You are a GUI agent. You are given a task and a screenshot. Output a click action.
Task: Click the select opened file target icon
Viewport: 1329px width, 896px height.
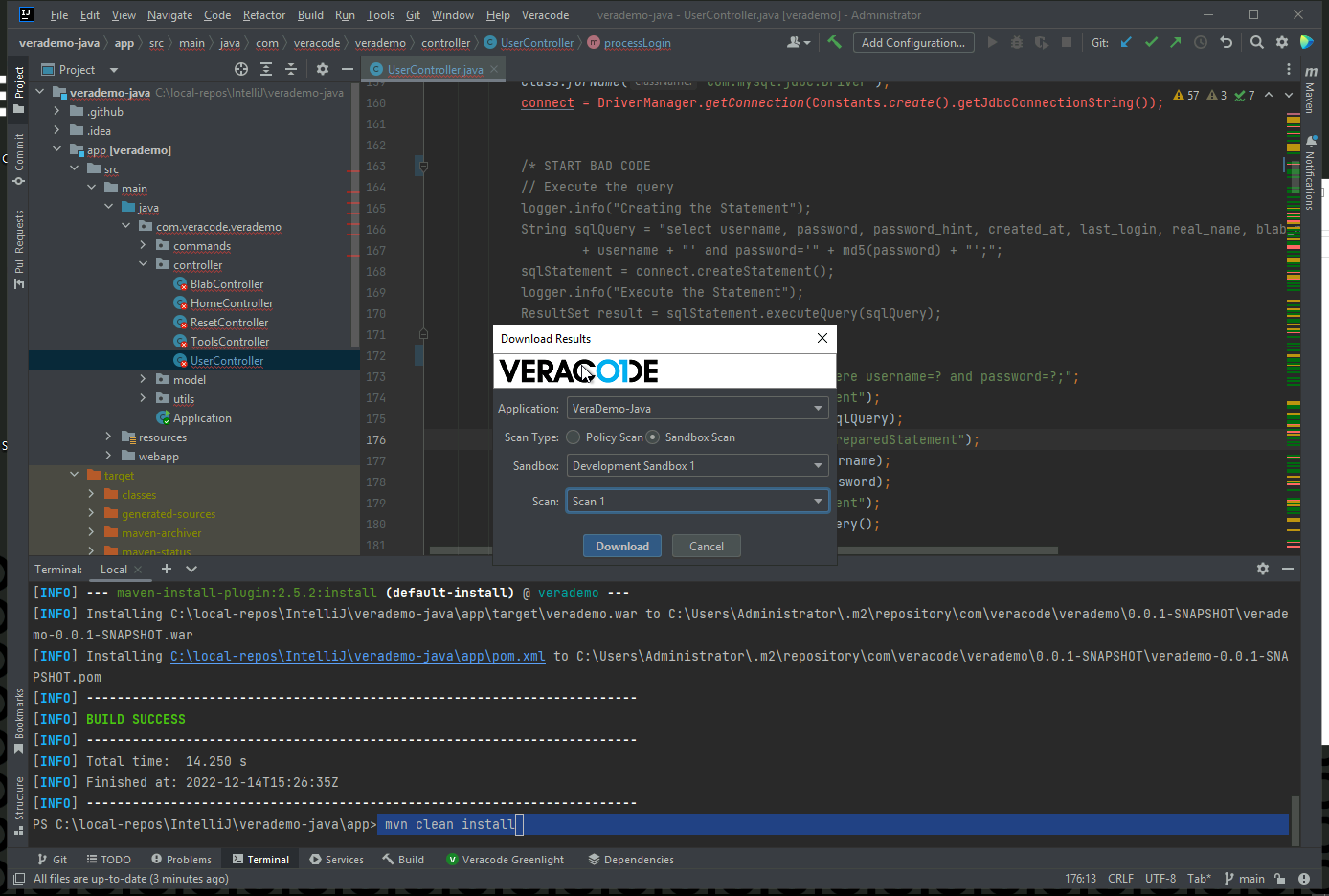(x=241, y=69)
